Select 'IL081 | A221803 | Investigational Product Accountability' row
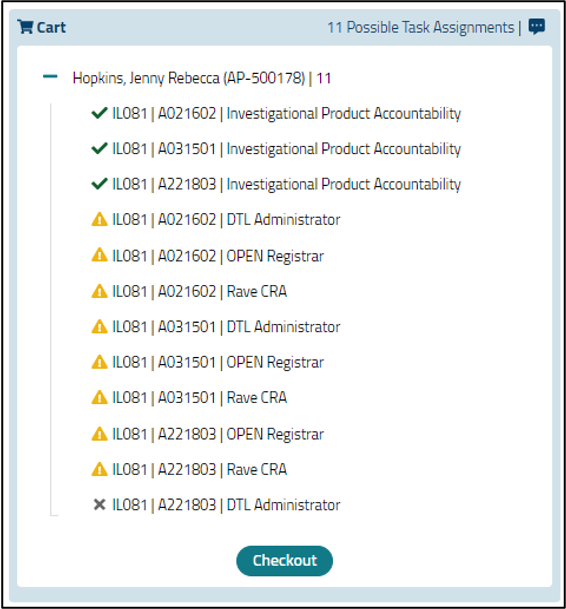566x609 pixels. click(276, 184)
